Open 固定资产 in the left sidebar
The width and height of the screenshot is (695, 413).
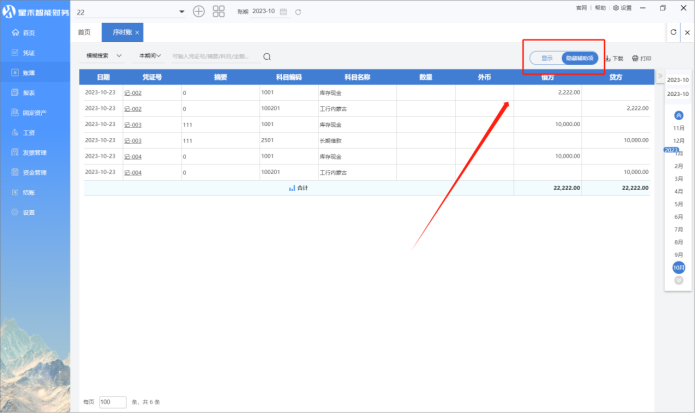[36, 112]
